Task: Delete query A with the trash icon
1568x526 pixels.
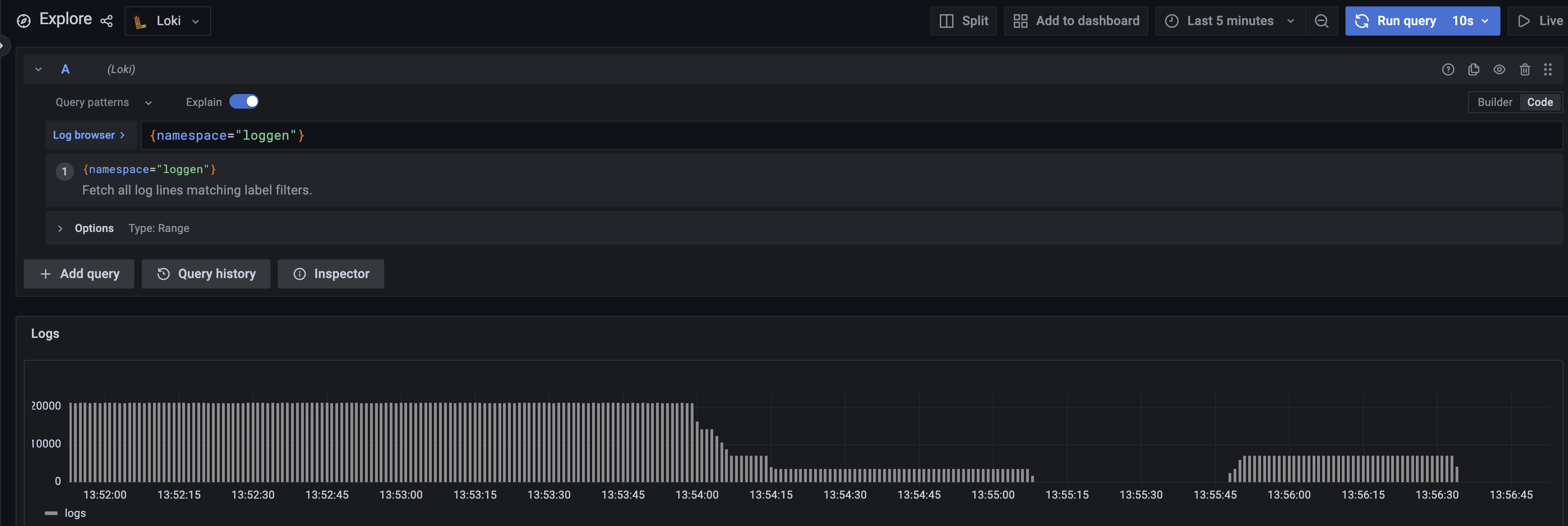Action: point(1525,69)
